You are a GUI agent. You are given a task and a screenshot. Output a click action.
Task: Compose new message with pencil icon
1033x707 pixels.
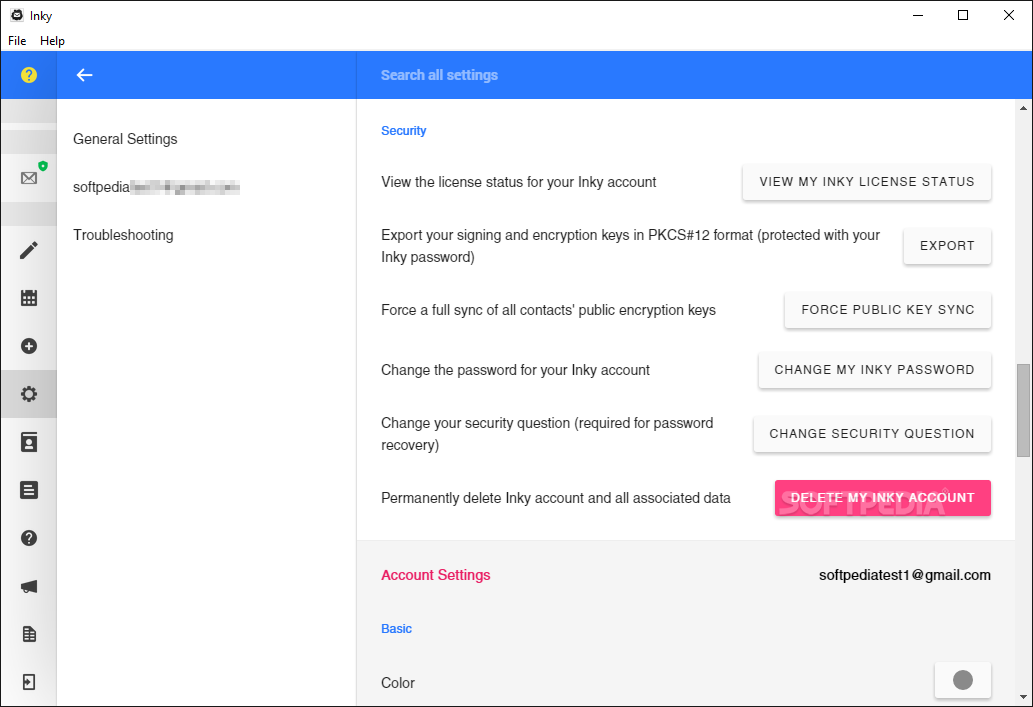point(29,250)
